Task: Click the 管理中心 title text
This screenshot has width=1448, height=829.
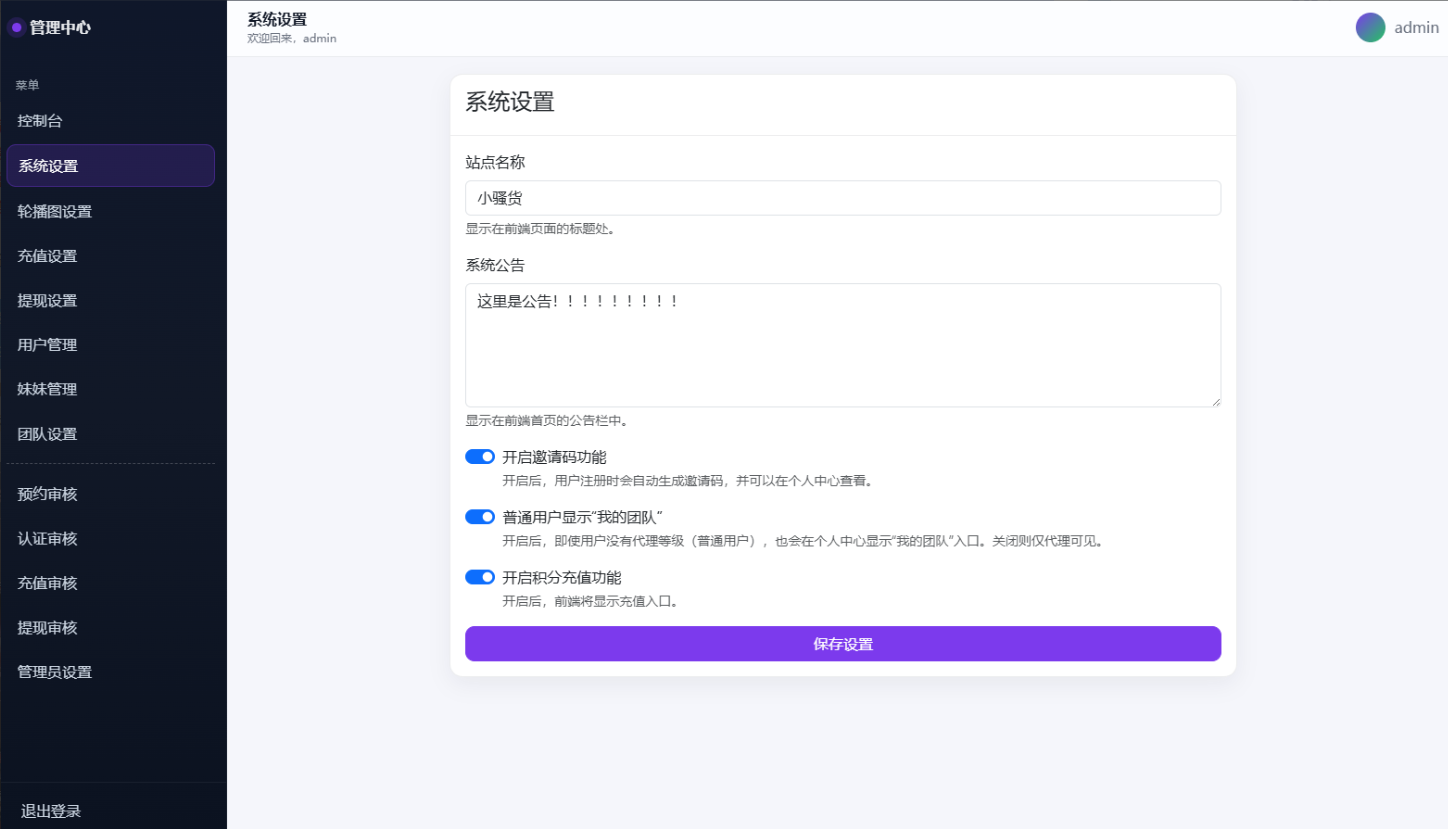Action: point(60,28)
